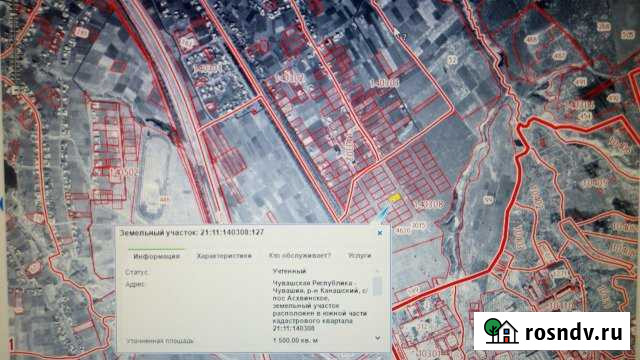The height and width of the screenshot is (360, 640).
Task: Click the 140502 quarter label on map
Action: 124,173
